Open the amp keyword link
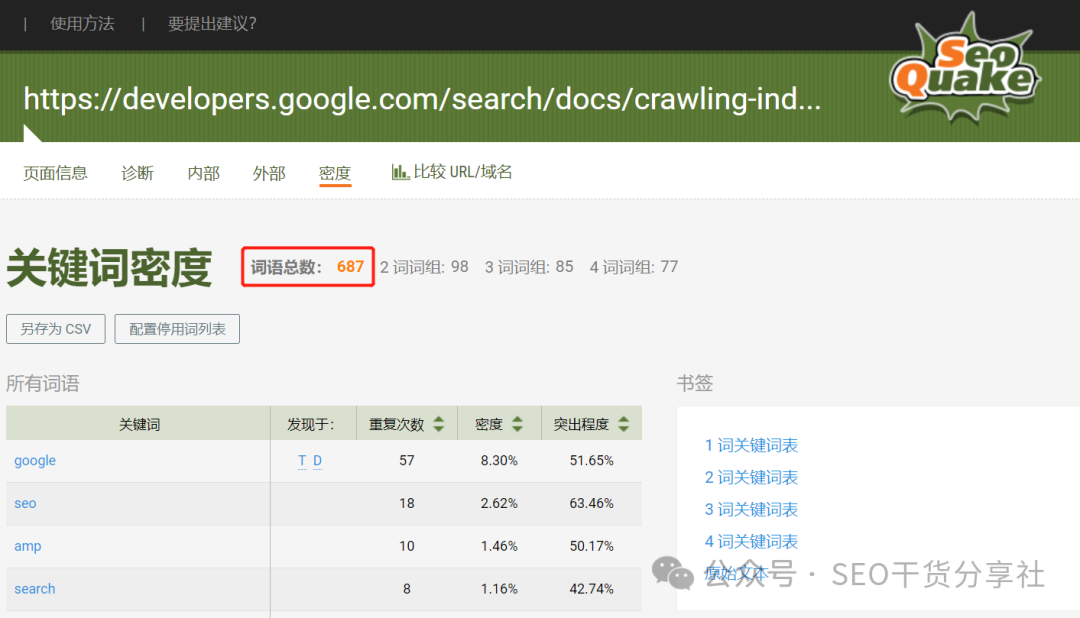 (28, 546)
